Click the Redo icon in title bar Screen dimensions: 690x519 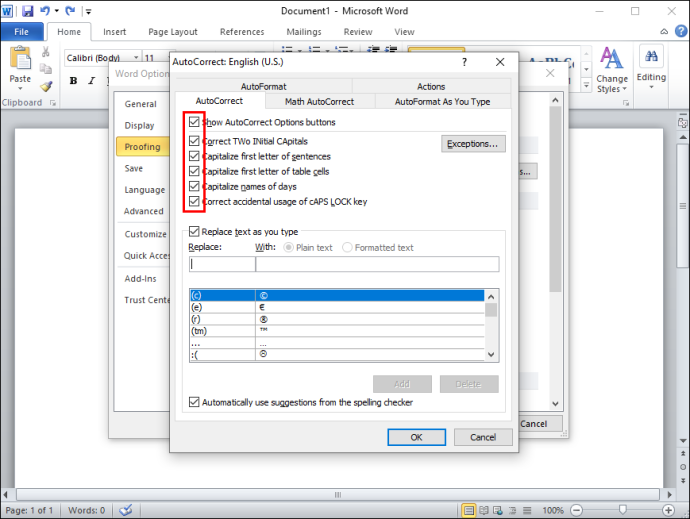click(x=70, y=11)
